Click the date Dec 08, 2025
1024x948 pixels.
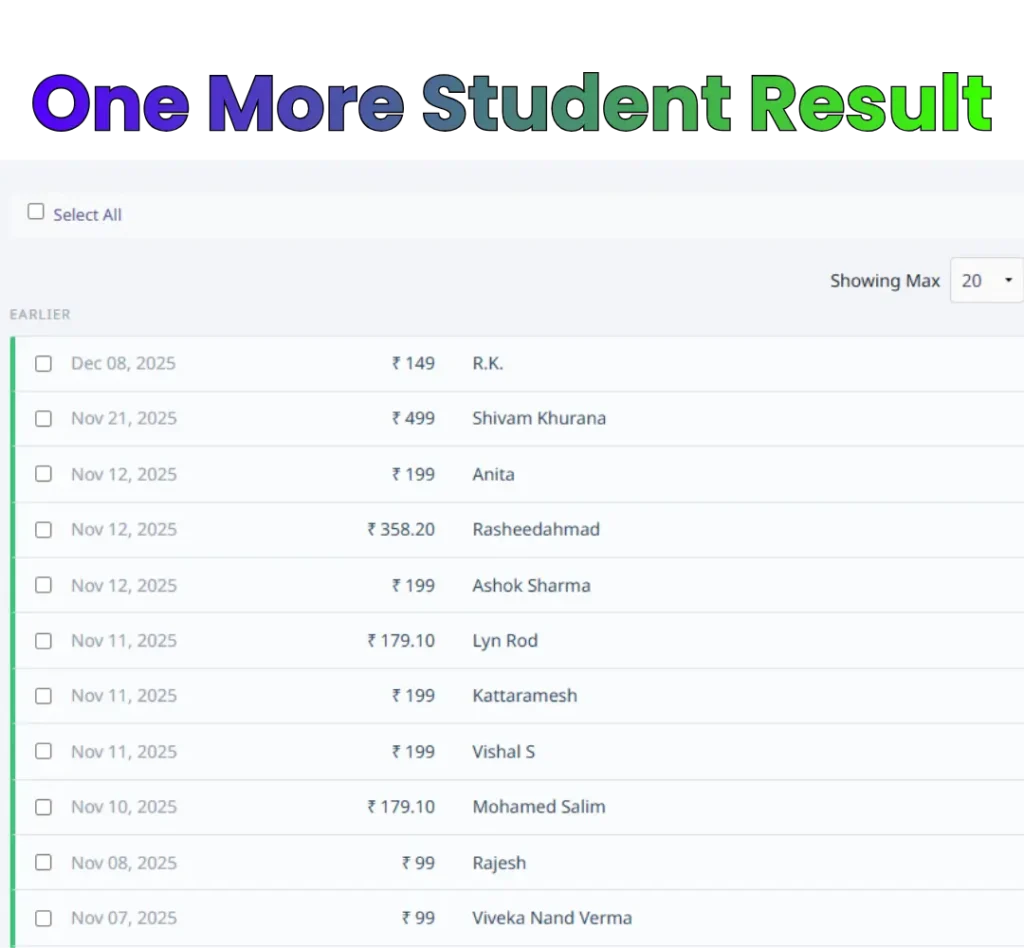[123, 363]
